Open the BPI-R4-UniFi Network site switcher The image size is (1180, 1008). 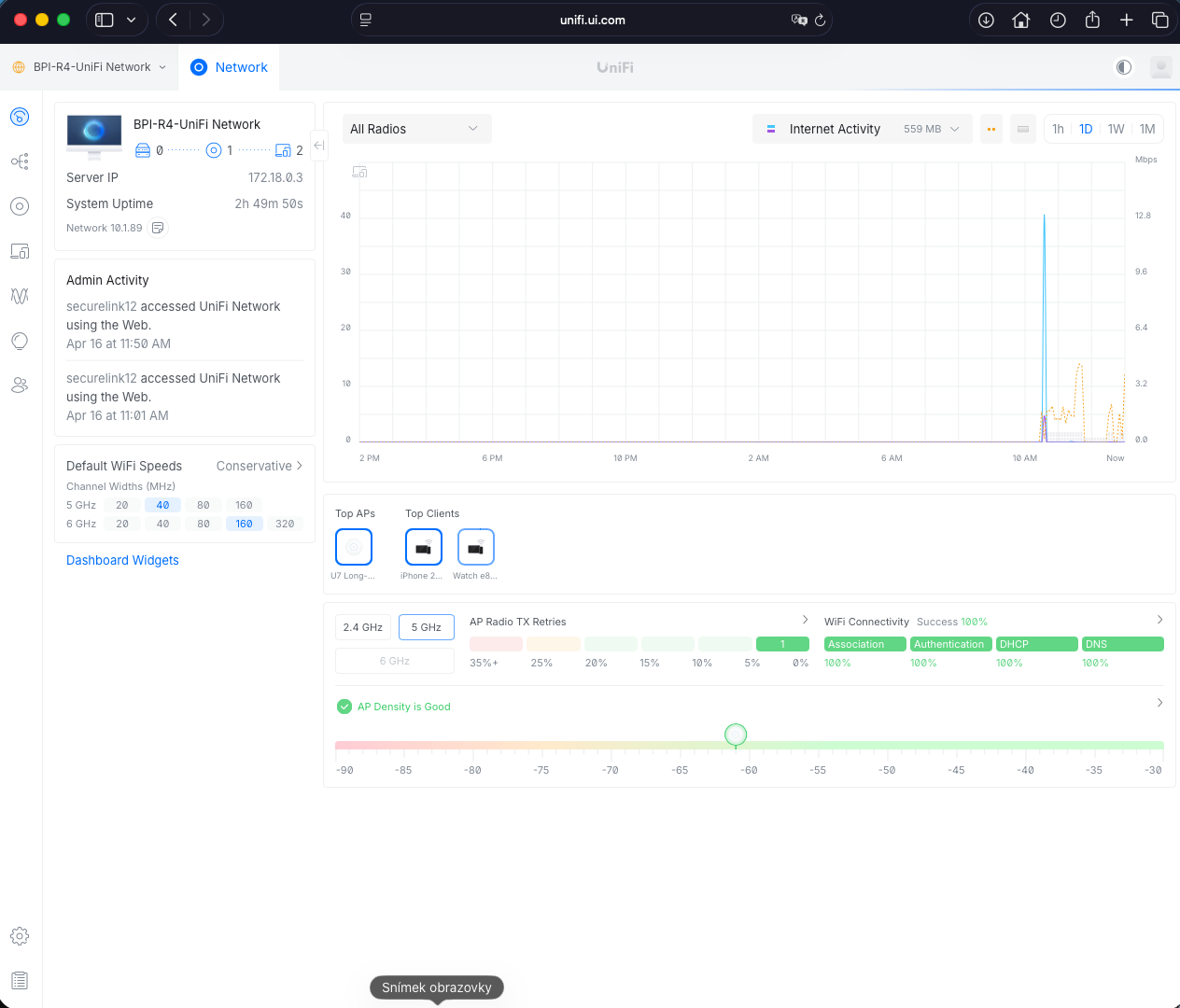91,67
